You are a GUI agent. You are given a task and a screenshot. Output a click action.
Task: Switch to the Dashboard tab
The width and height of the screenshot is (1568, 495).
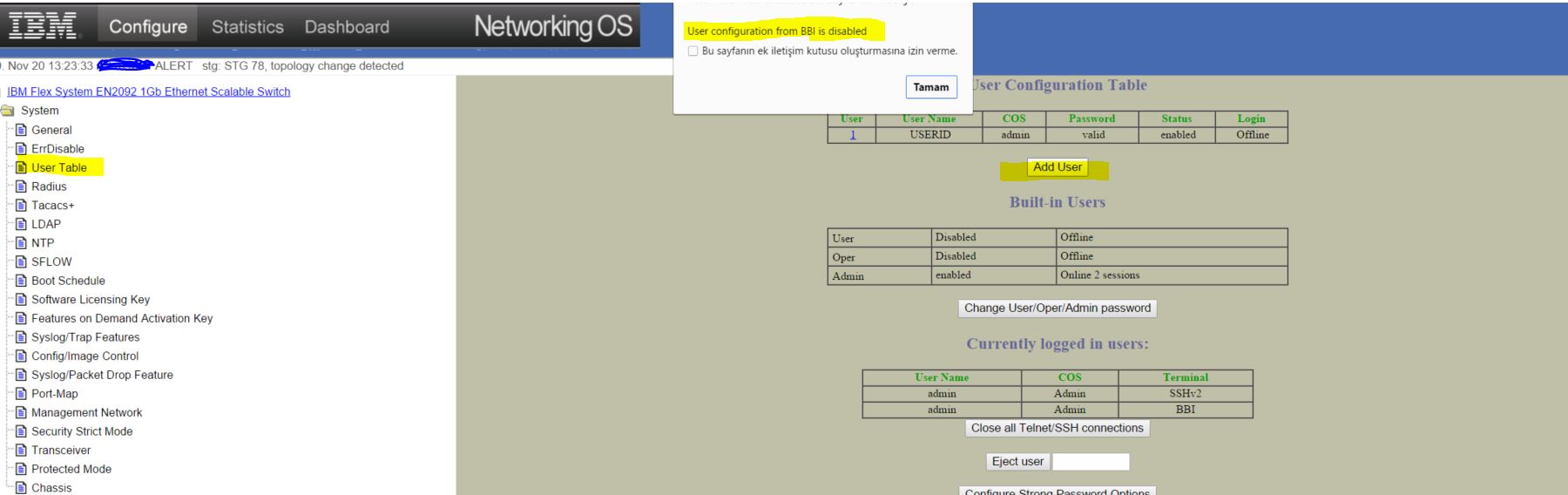click(347, 27)
